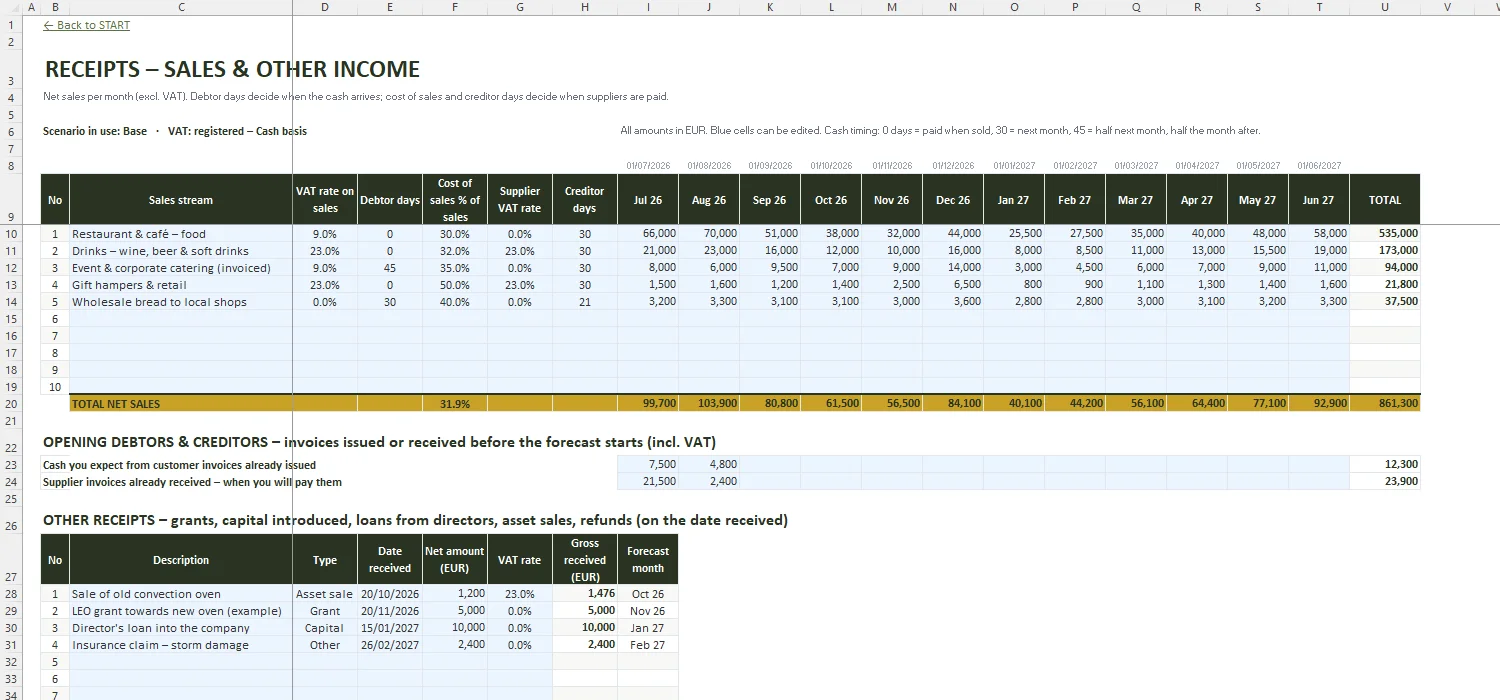Viewport: 1500px width, 700px height.
Task: Select column header C
Action: [181, 7]
